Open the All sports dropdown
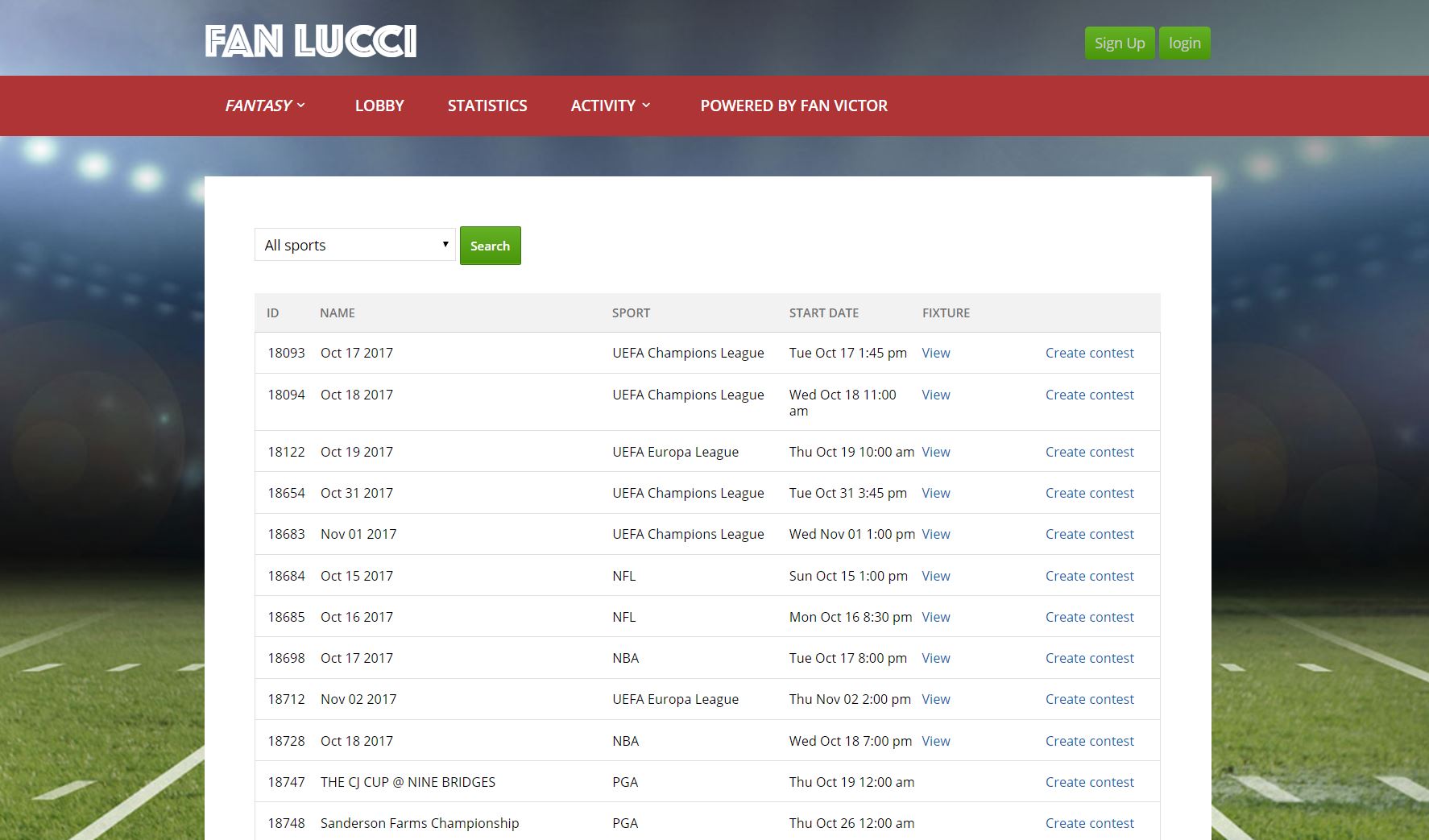 click(355, 245)
